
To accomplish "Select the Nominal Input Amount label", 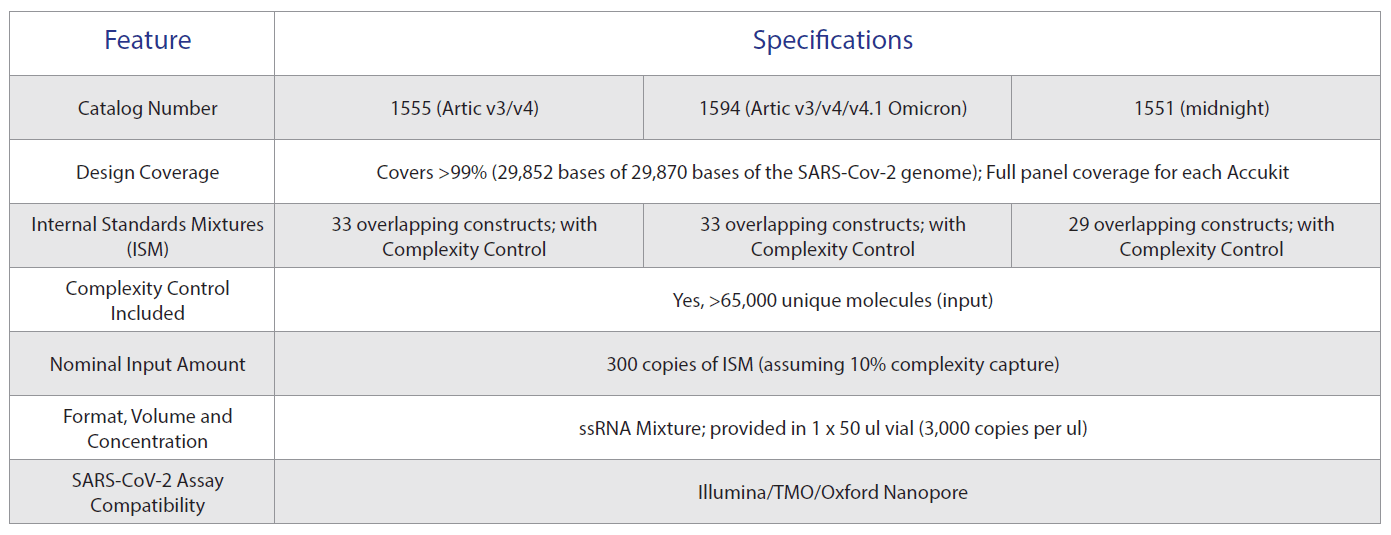I will click(148, 364).
